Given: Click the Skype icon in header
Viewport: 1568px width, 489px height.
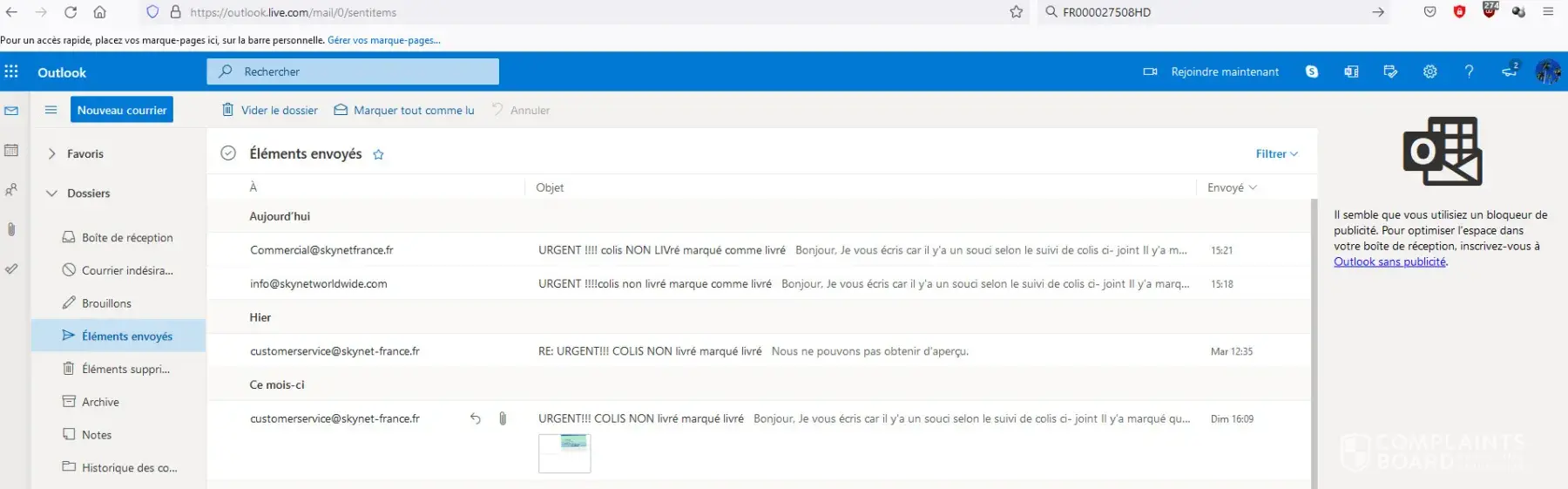Looking at the screenshot, I should pyautogui.click(x=1312, y=71).
